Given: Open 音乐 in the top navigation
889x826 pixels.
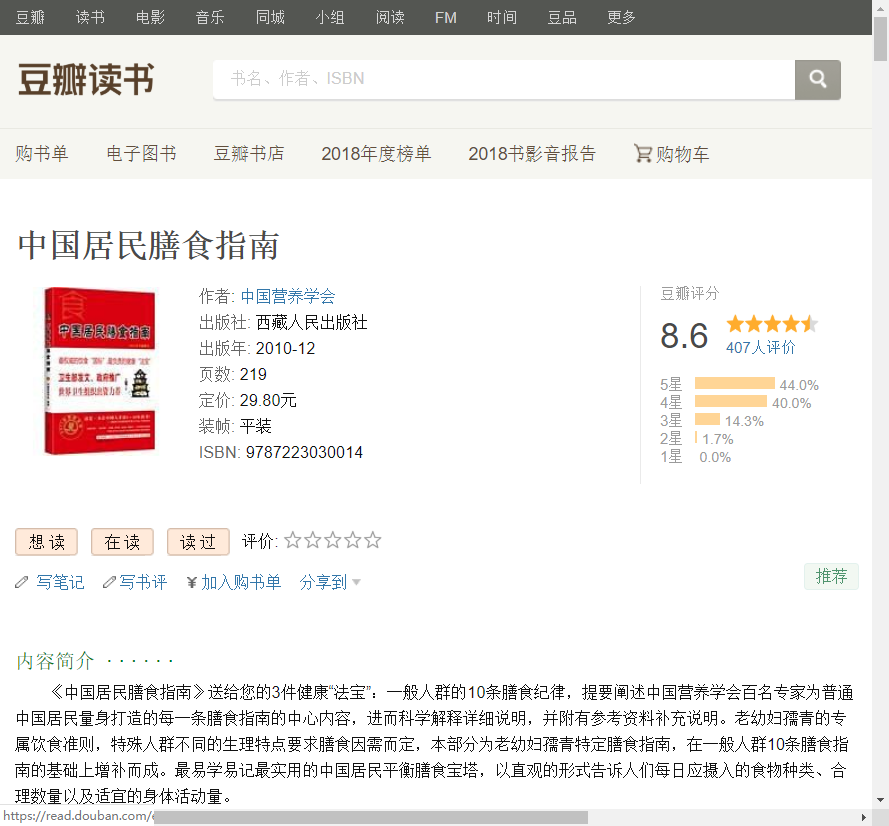Looking at the screenshot, I should (x=210, y=18).
